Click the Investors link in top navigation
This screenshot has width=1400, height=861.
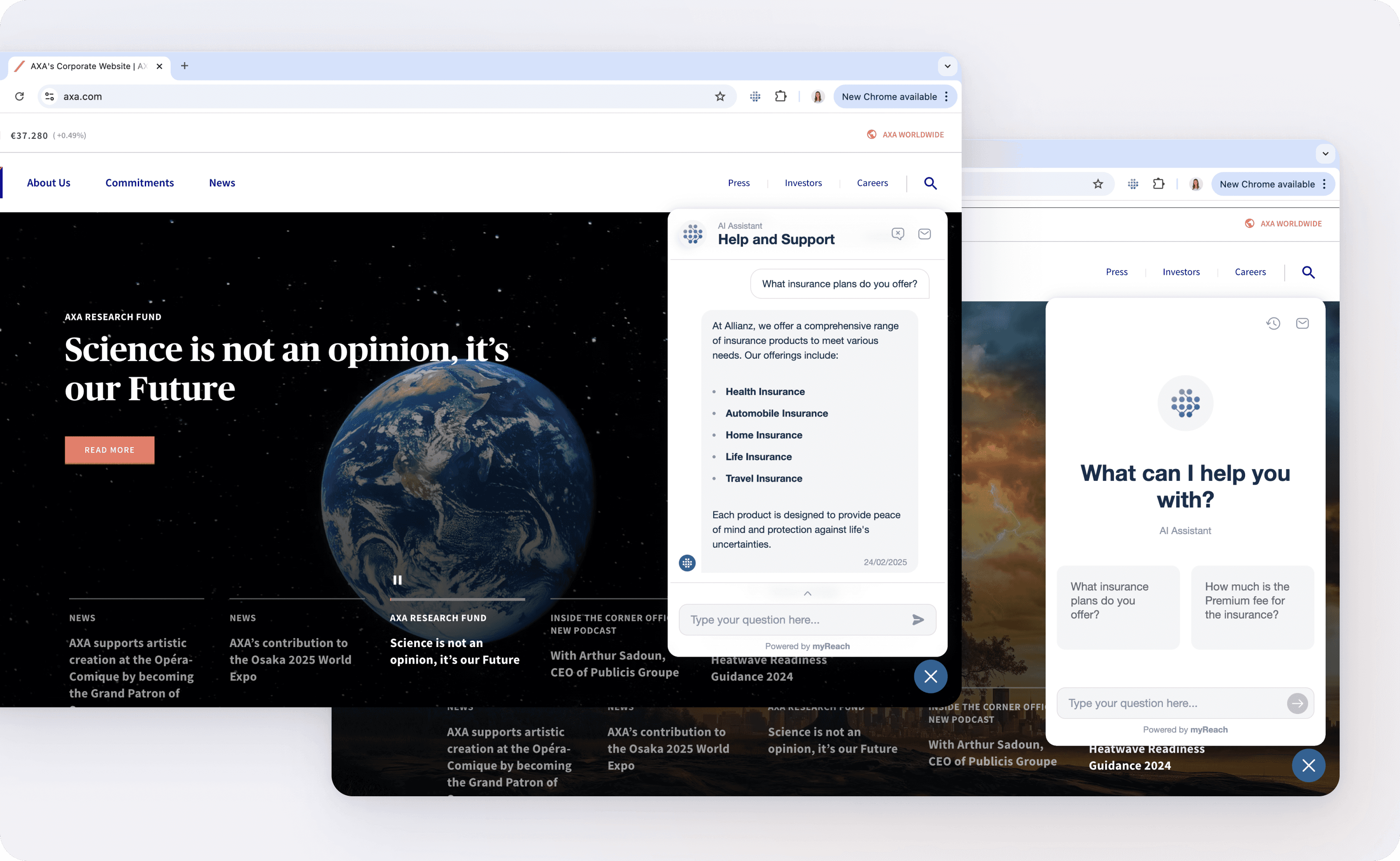click(x=802, y=182)
